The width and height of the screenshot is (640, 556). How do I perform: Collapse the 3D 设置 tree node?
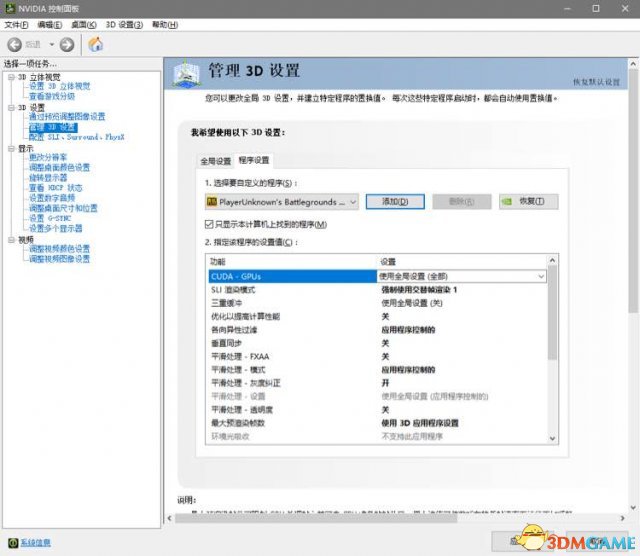[x=11, y=108]
